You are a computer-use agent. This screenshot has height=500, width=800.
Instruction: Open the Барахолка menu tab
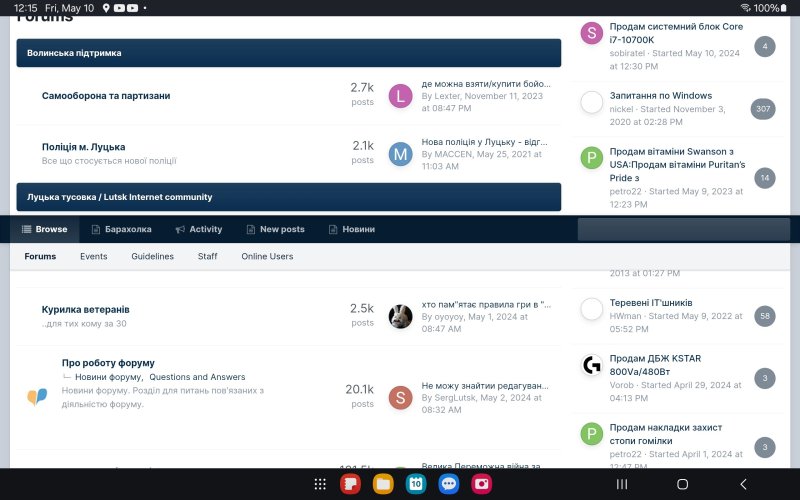(121, 230)
